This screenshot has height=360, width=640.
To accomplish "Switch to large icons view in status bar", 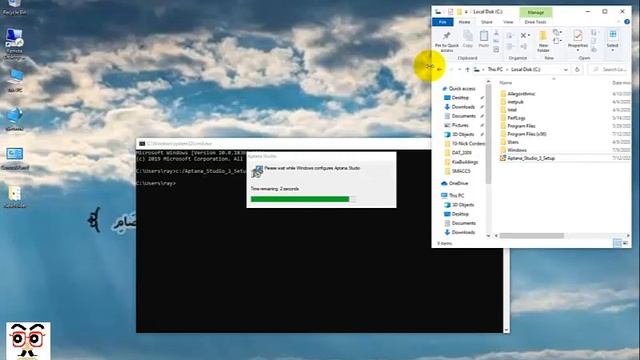I will tap(625, 243).
